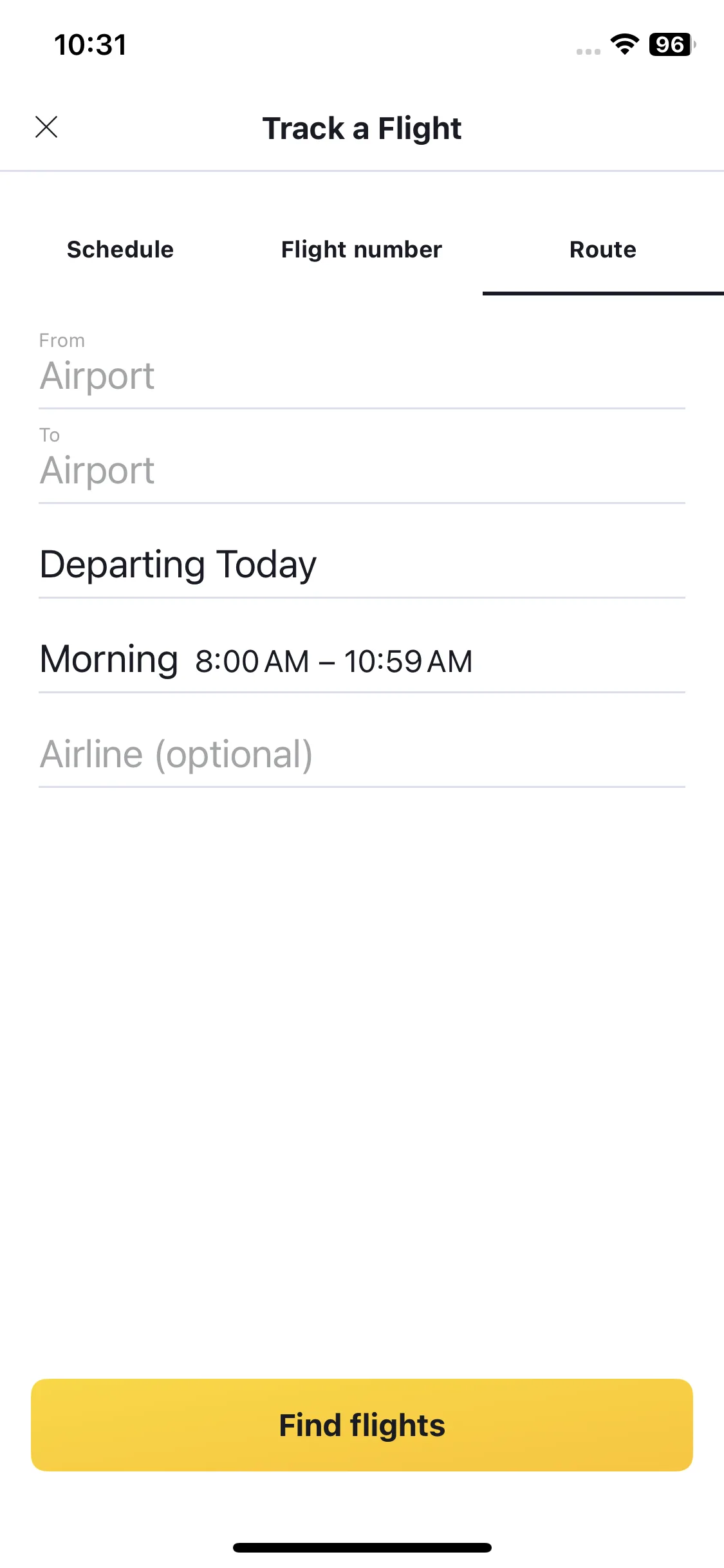Tap the underline indicator beneath Route
Screen dimensions: 724x1568
(x=603, y=294)
